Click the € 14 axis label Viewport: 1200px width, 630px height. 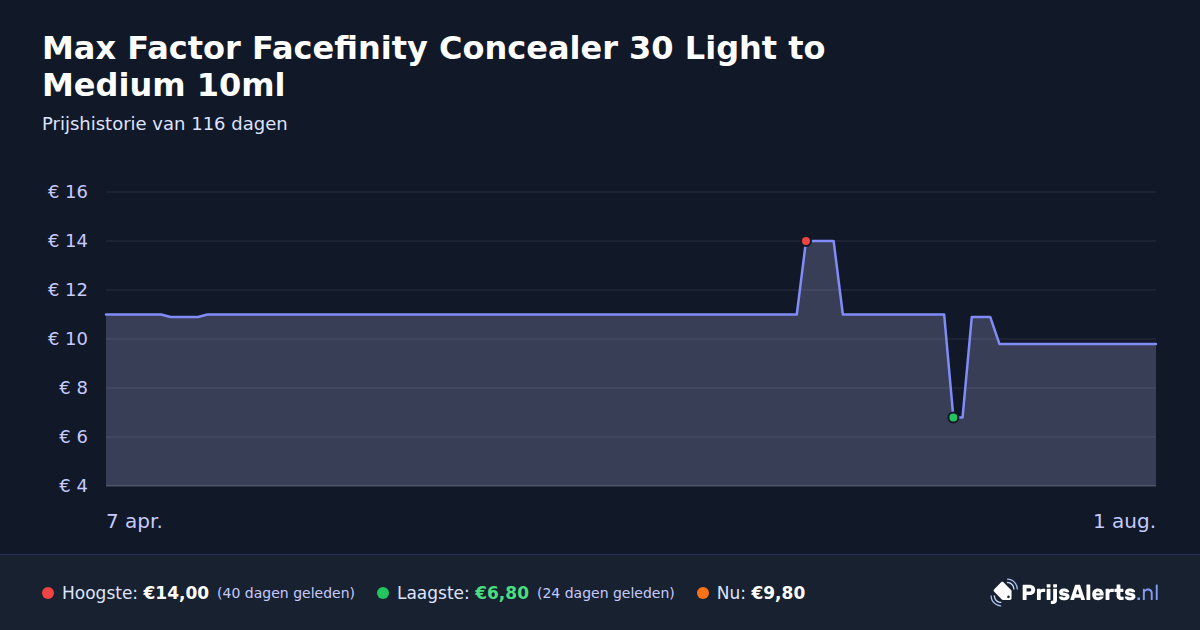point(68,241)
